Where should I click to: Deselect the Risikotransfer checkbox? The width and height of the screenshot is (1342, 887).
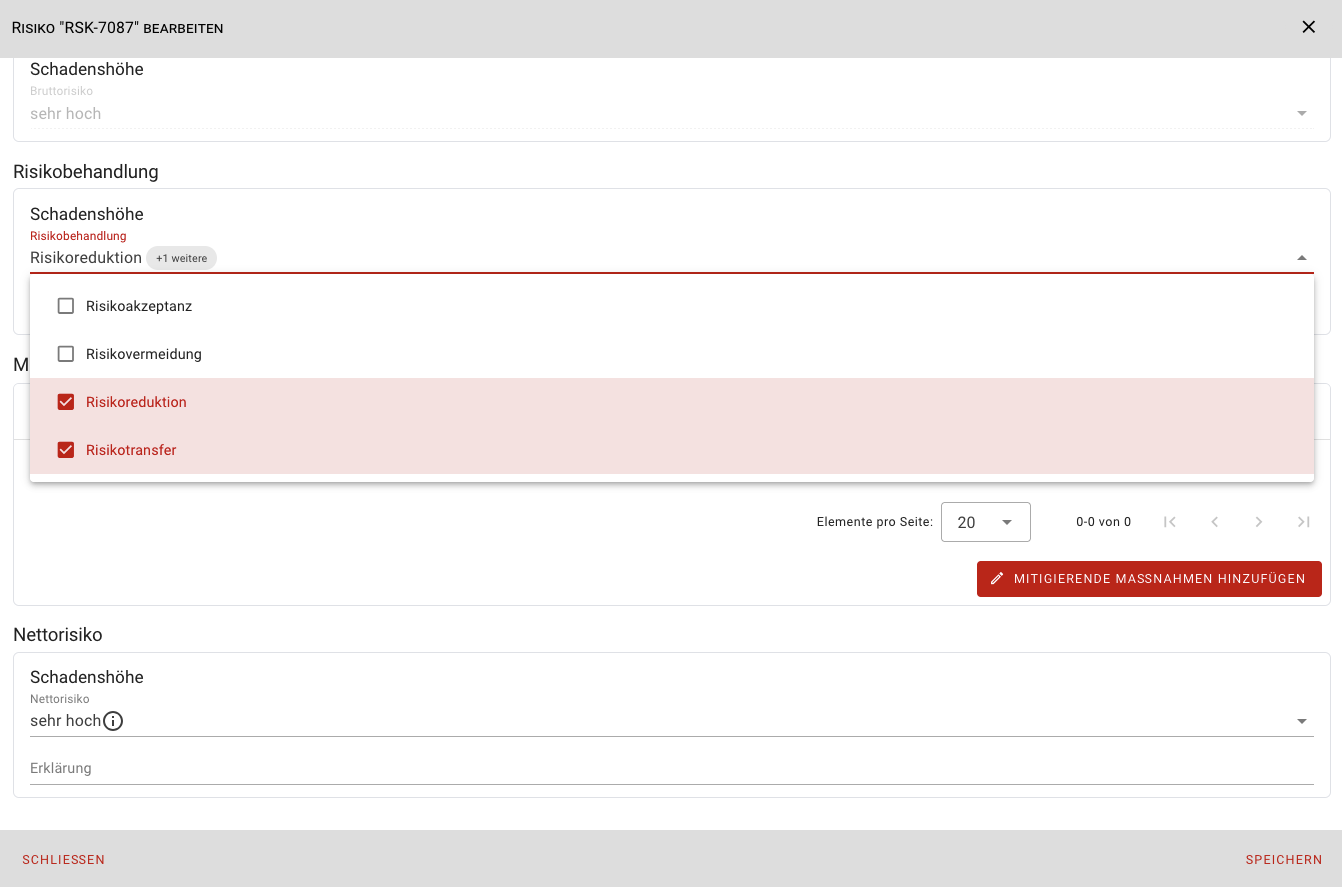click(x=66, y=450)
